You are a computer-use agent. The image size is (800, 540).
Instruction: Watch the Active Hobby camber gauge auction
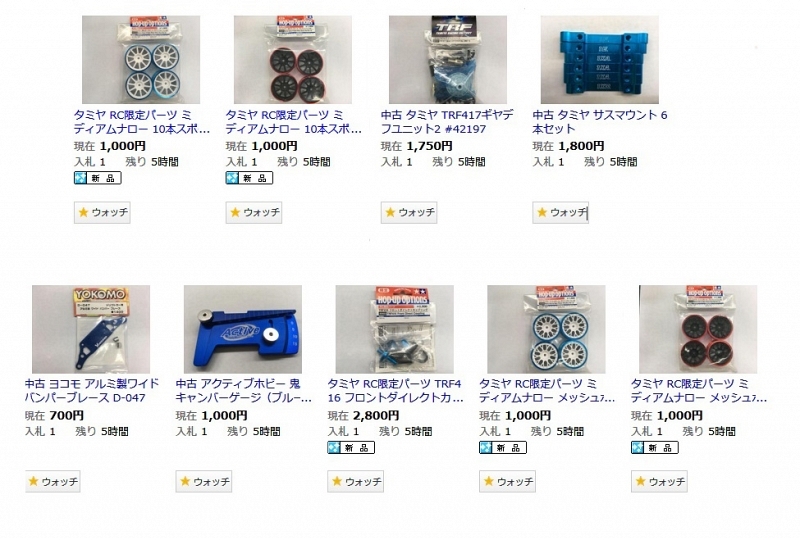[204, 481]
